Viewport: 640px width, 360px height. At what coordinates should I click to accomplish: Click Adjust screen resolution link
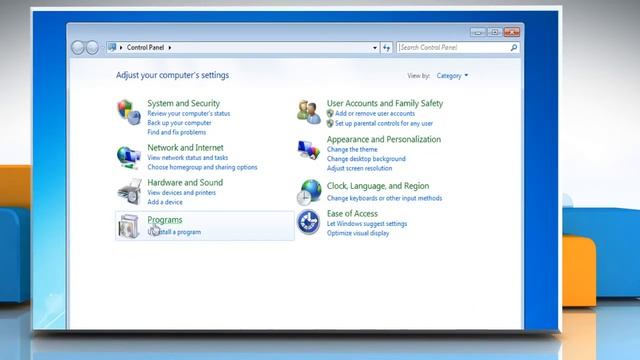click(359, 168)
